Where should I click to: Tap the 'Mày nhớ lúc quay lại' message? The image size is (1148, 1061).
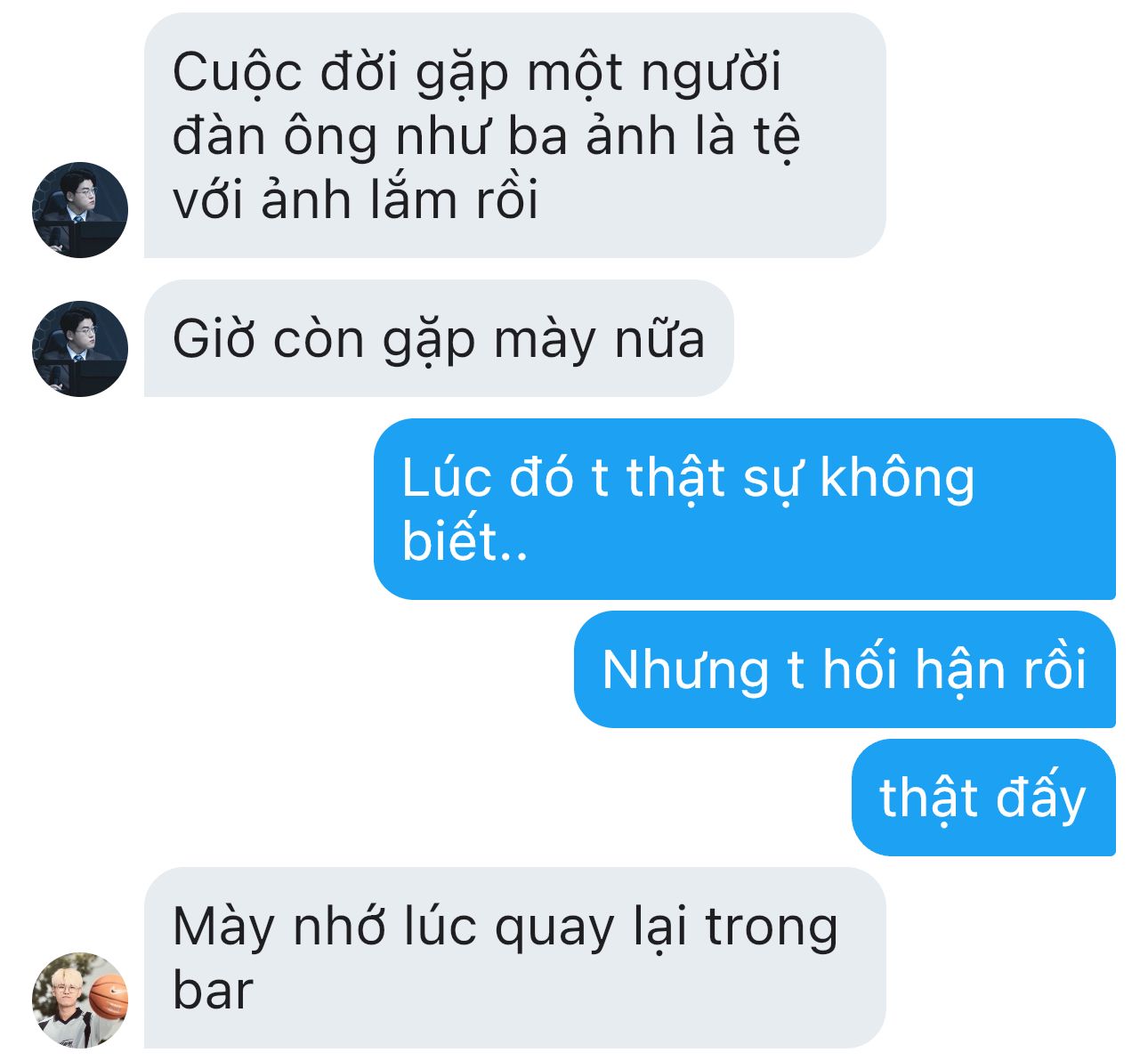514,957
